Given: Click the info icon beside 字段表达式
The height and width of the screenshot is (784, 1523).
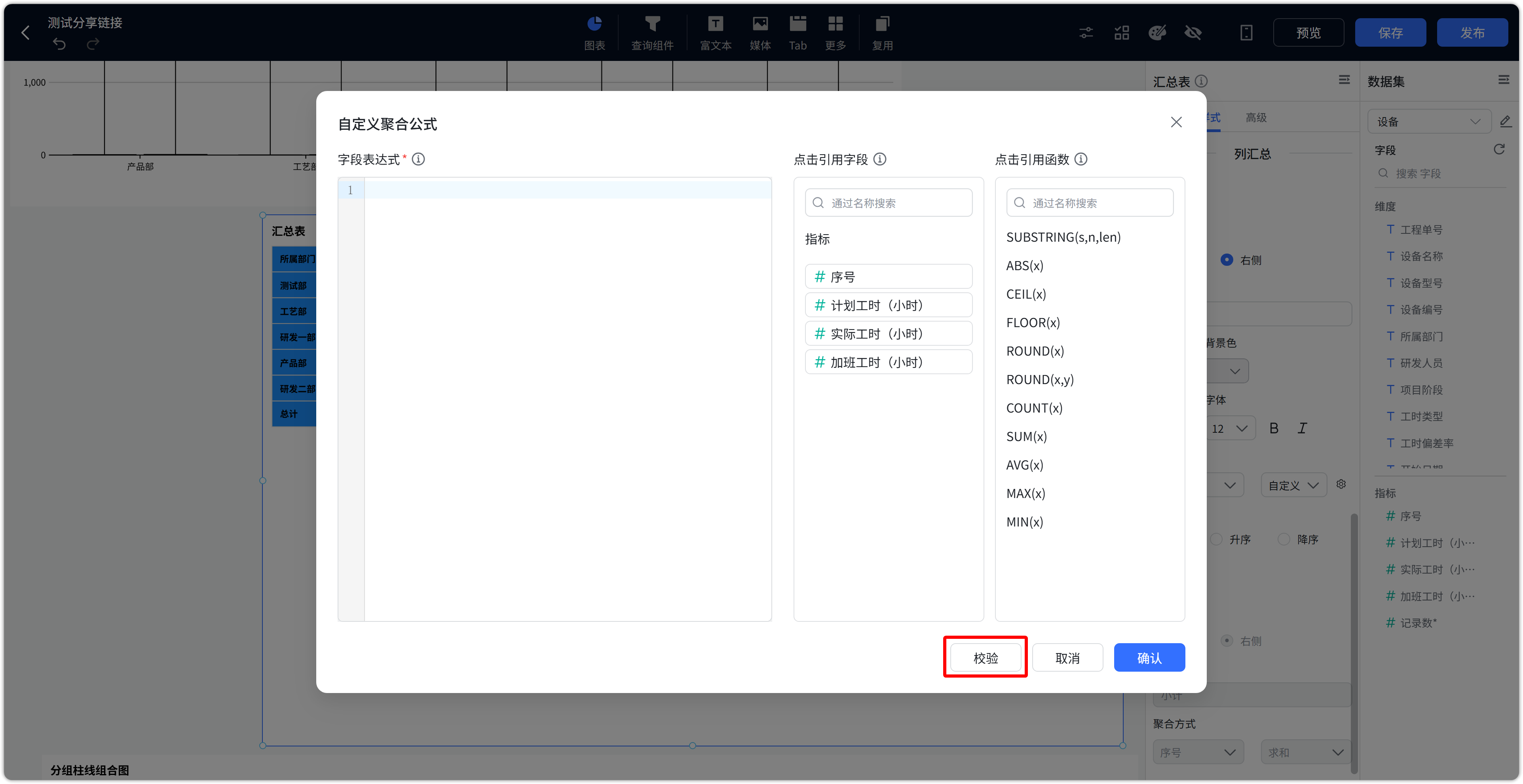Looking at the screenshot, I should point(418,159).
